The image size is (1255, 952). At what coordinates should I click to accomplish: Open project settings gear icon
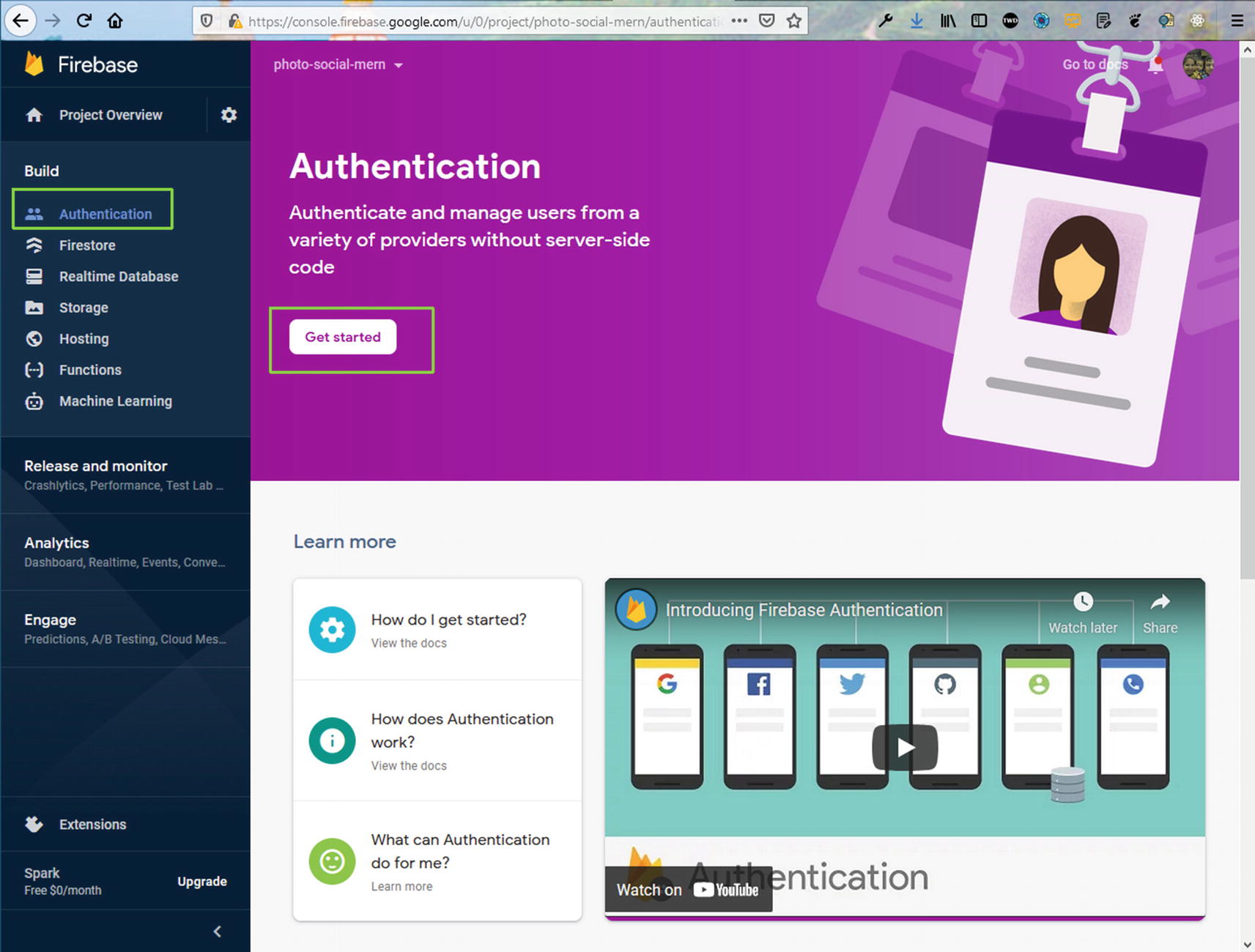(229, 115)
